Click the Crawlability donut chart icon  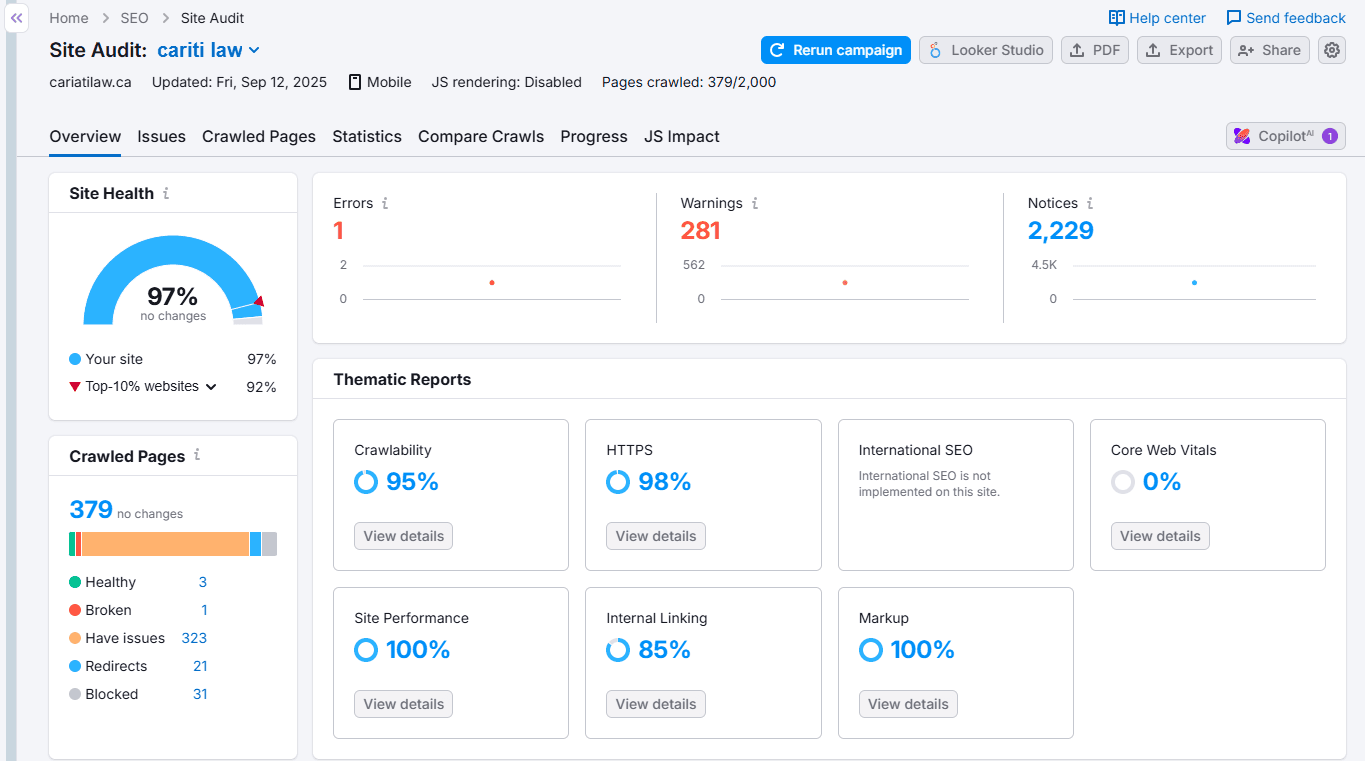point(366,482)
